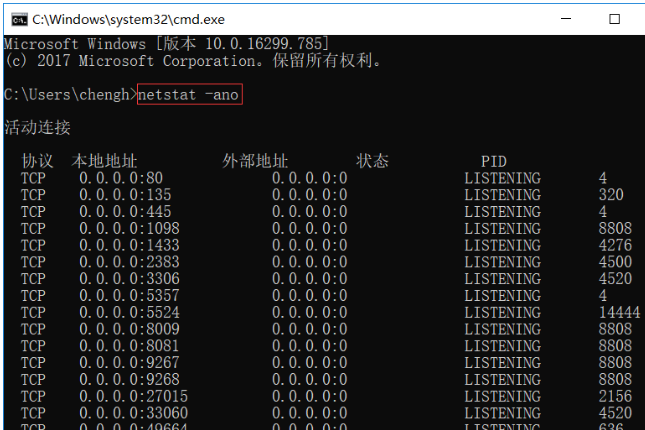Click local address 0.0.0.0:3306

pyautogui.click(x=129, y=279)
